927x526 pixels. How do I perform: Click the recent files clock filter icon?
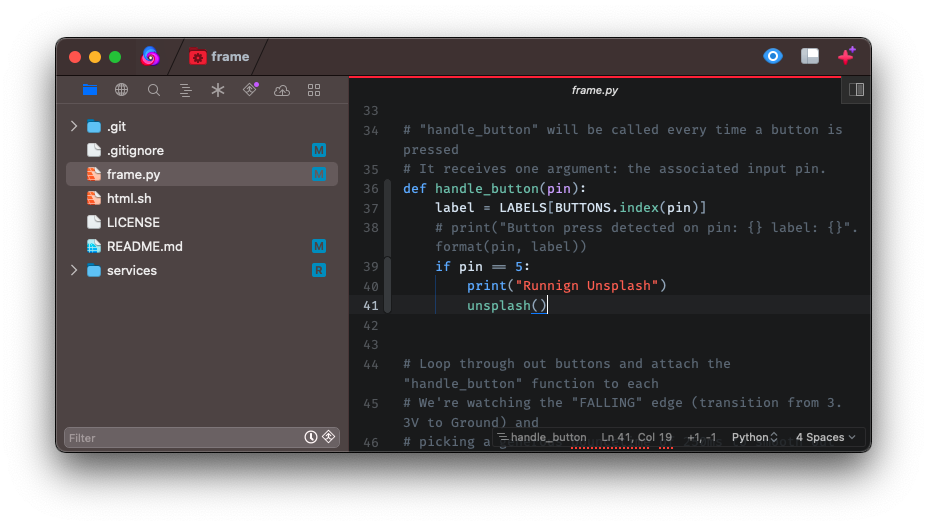point(310,437)
